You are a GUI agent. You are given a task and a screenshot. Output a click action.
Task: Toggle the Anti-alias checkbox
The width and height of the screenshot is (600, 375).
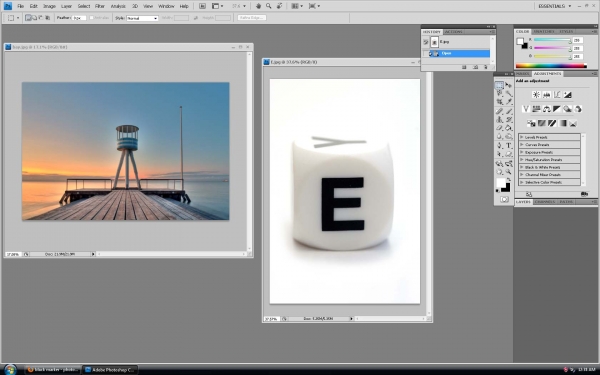point(91,18)
